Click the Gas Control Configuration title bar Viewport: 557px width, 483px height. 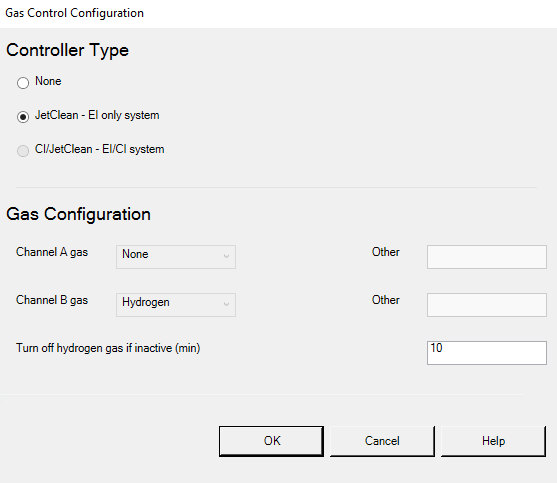click(x=278, y=13)
